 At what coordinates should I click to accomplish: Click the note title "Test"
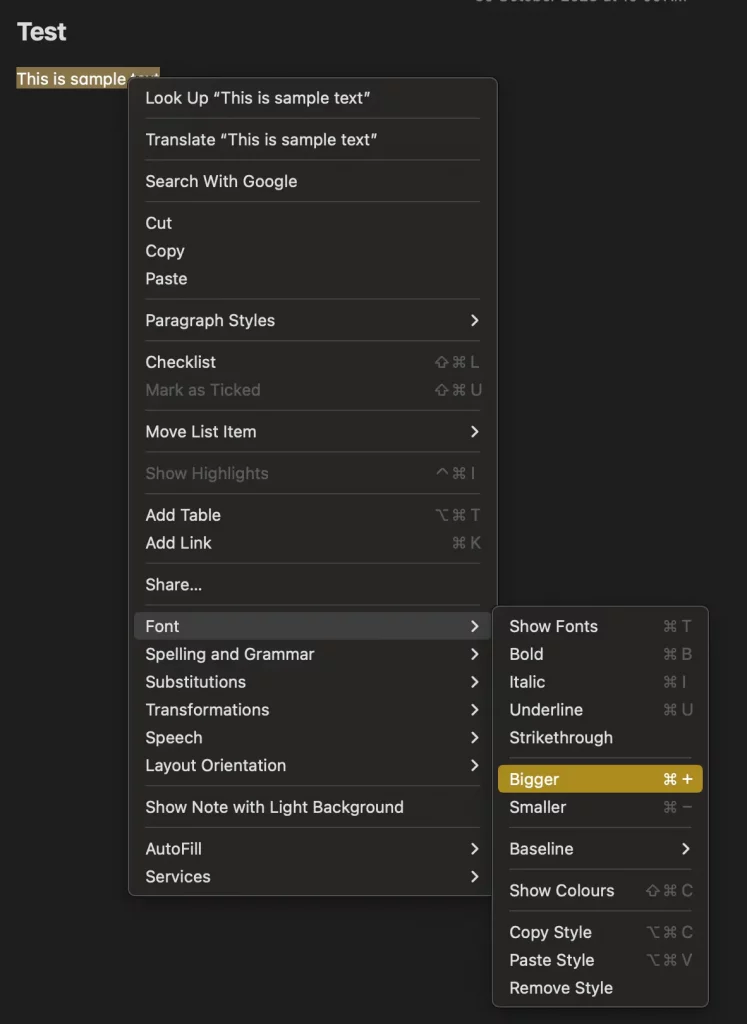[42, 32]
